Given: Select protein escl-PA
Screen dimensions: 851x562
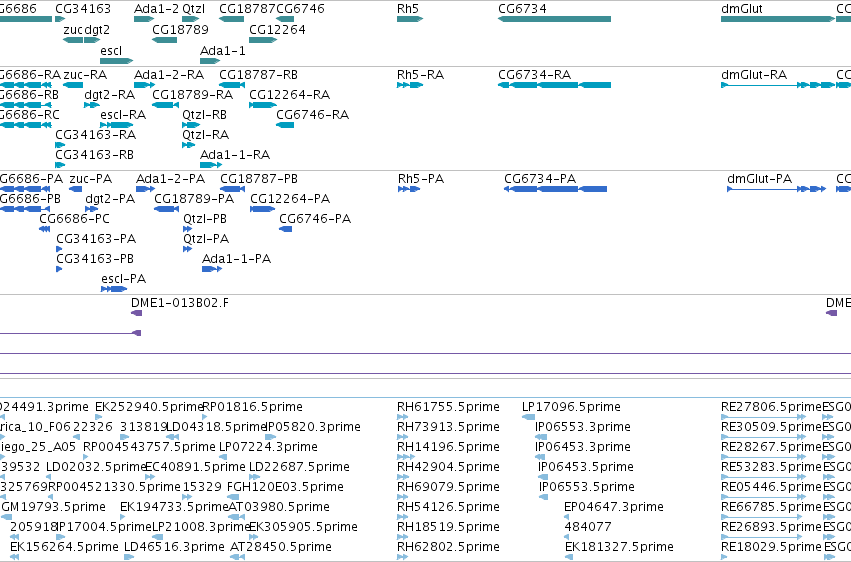Looking at the screenshot, I should [114, 289].
